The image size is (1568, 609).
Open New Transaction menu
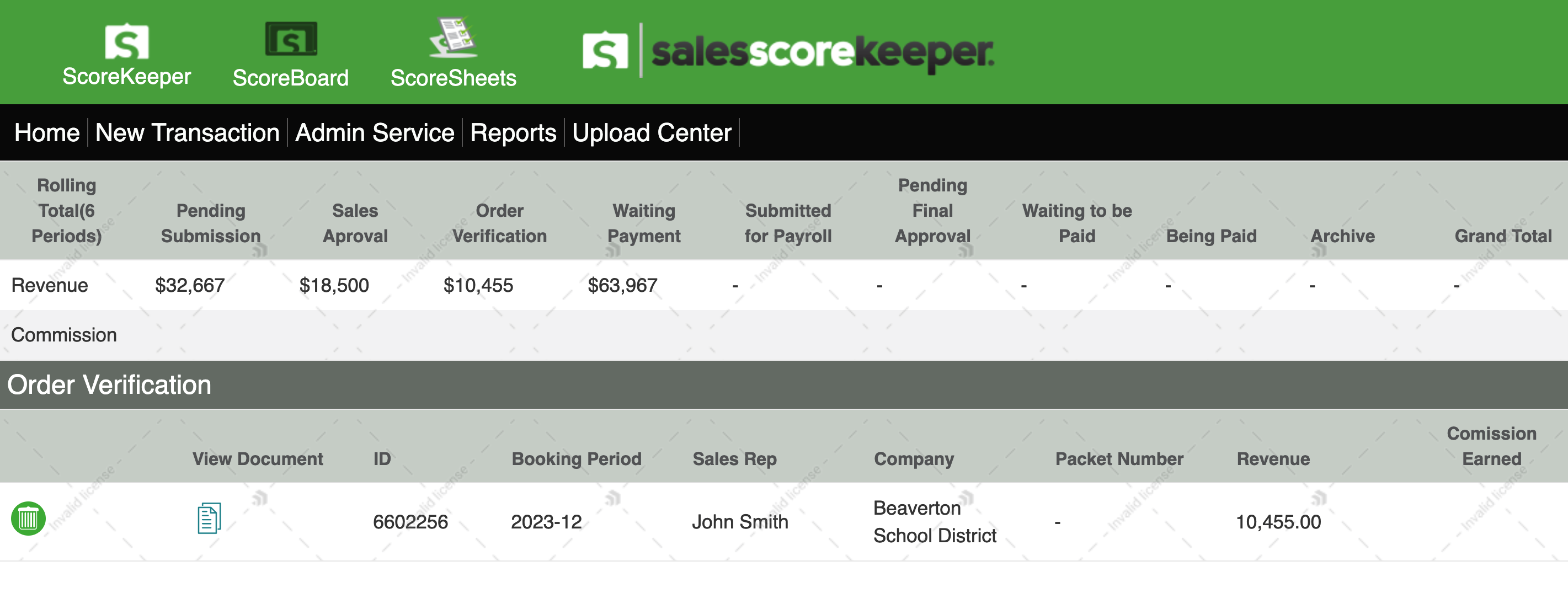[188, 132]
